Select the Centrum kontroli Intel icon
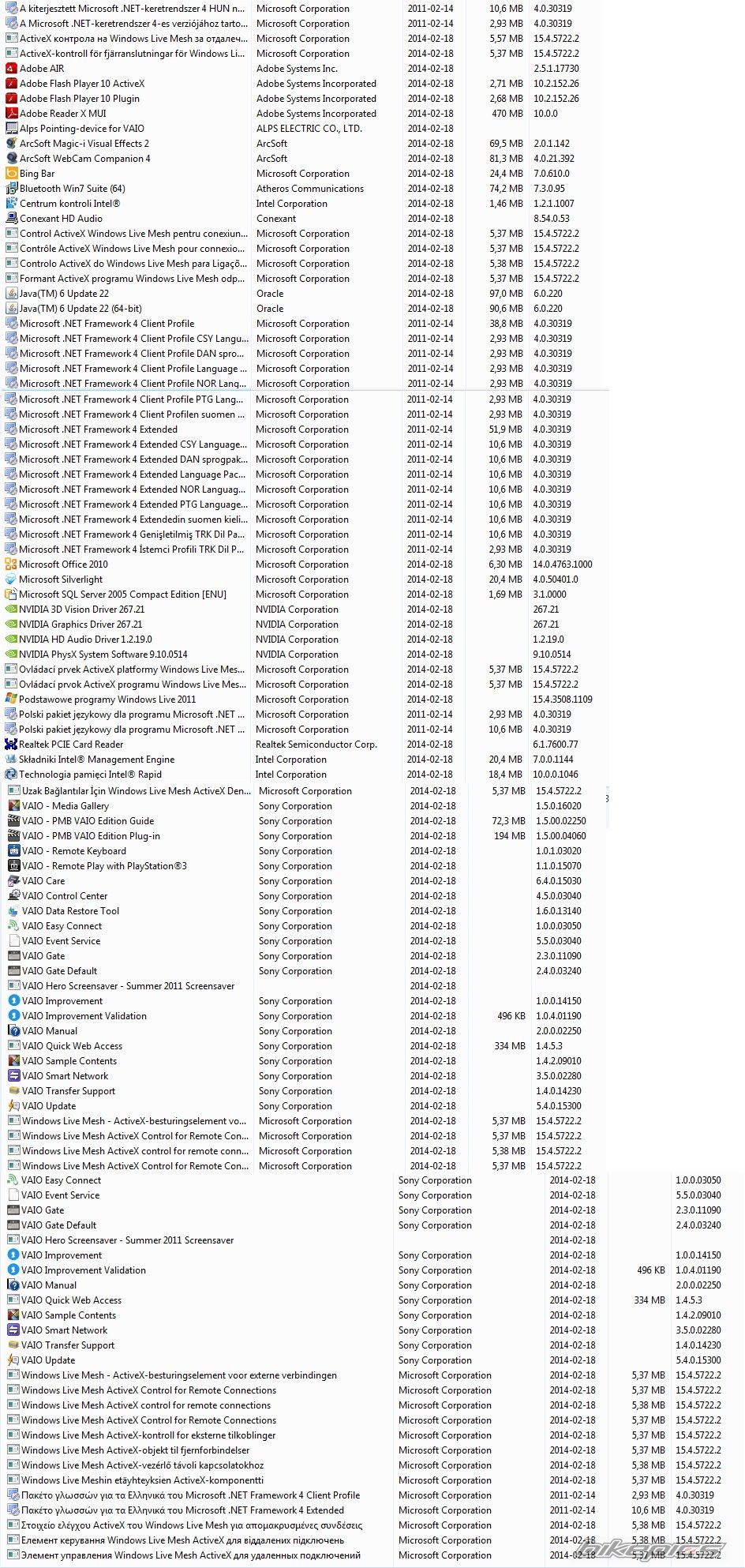Viewport: 745px width, 1568px height. [12, 204]
